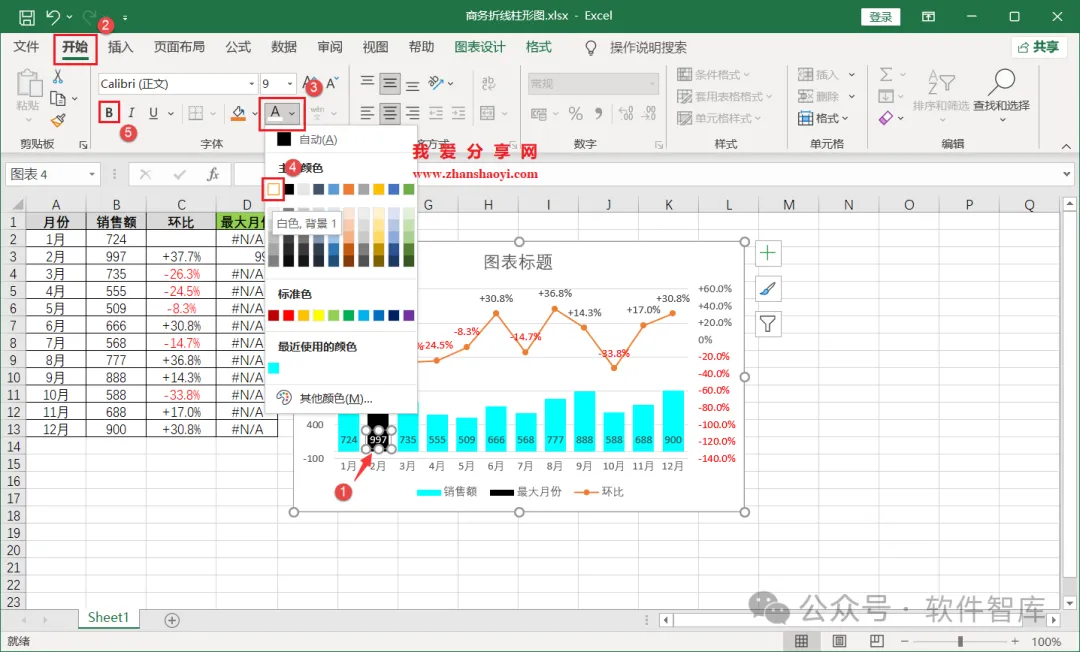Switch to the Insert tab
This screenshot has height=652, width=1080.
(x=120, y=47)
